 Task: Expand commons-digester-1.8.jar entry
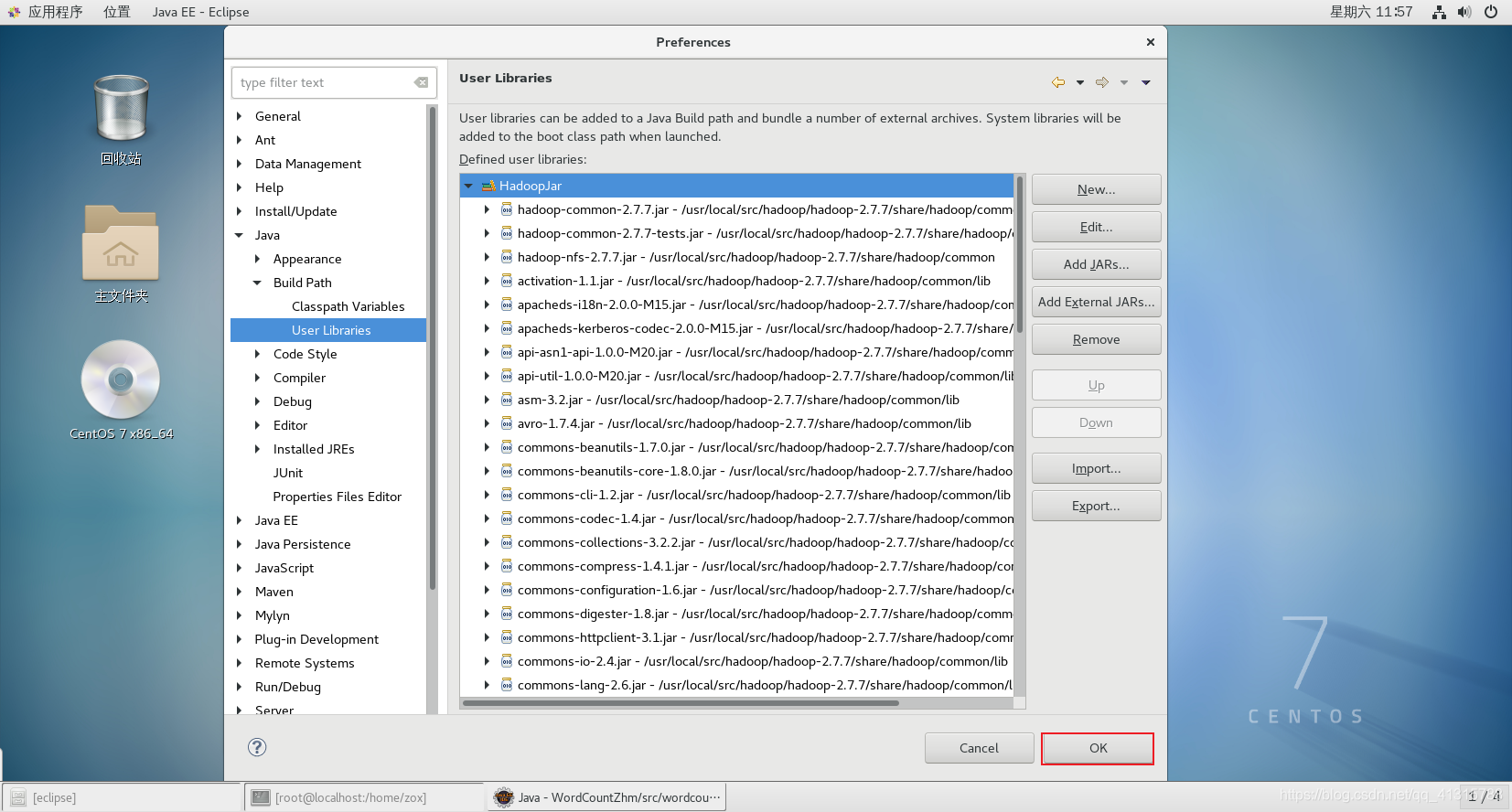(x=487, y=614)
